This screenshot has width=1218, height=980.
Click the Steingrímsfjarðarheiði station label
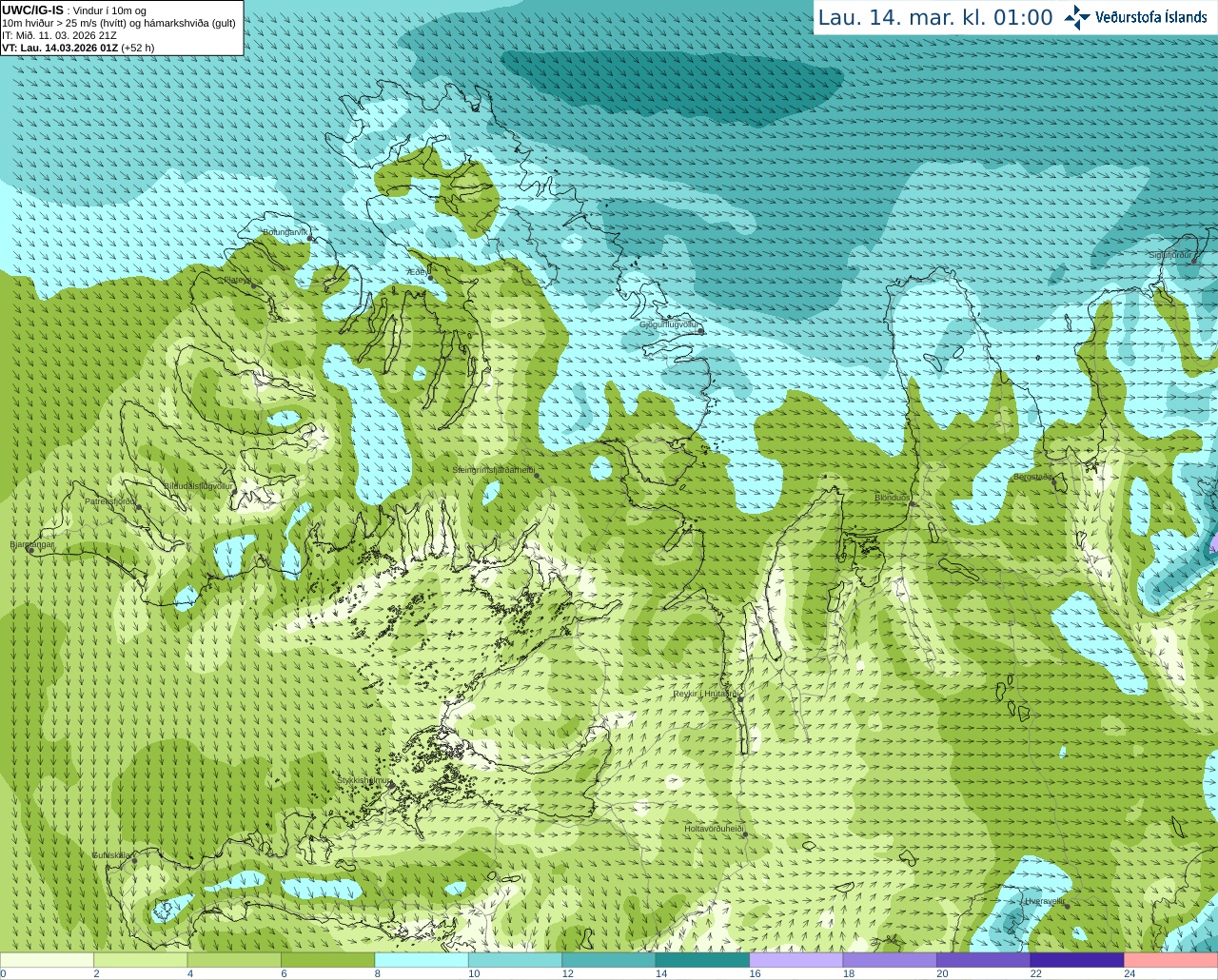[493, 470]
